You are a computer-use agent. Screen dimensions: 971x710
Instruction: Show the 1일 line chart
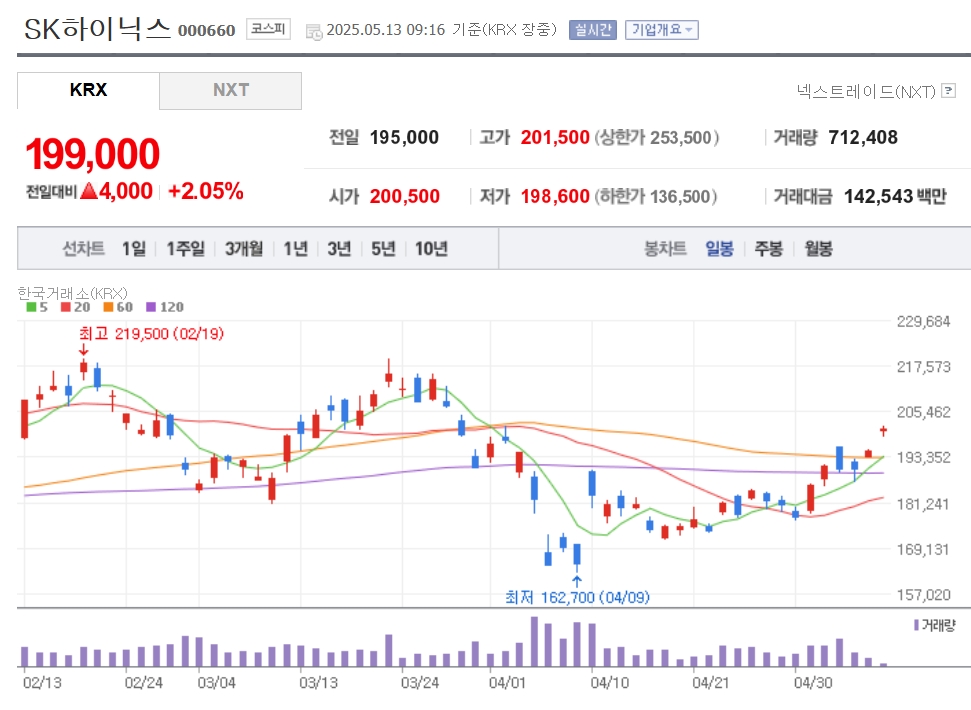coord(134,249)
